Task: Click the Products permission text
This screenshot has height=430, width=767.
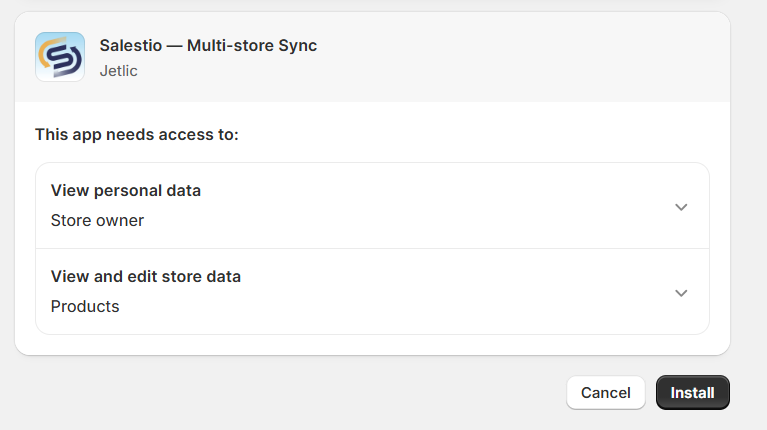Action: point(85,306)
